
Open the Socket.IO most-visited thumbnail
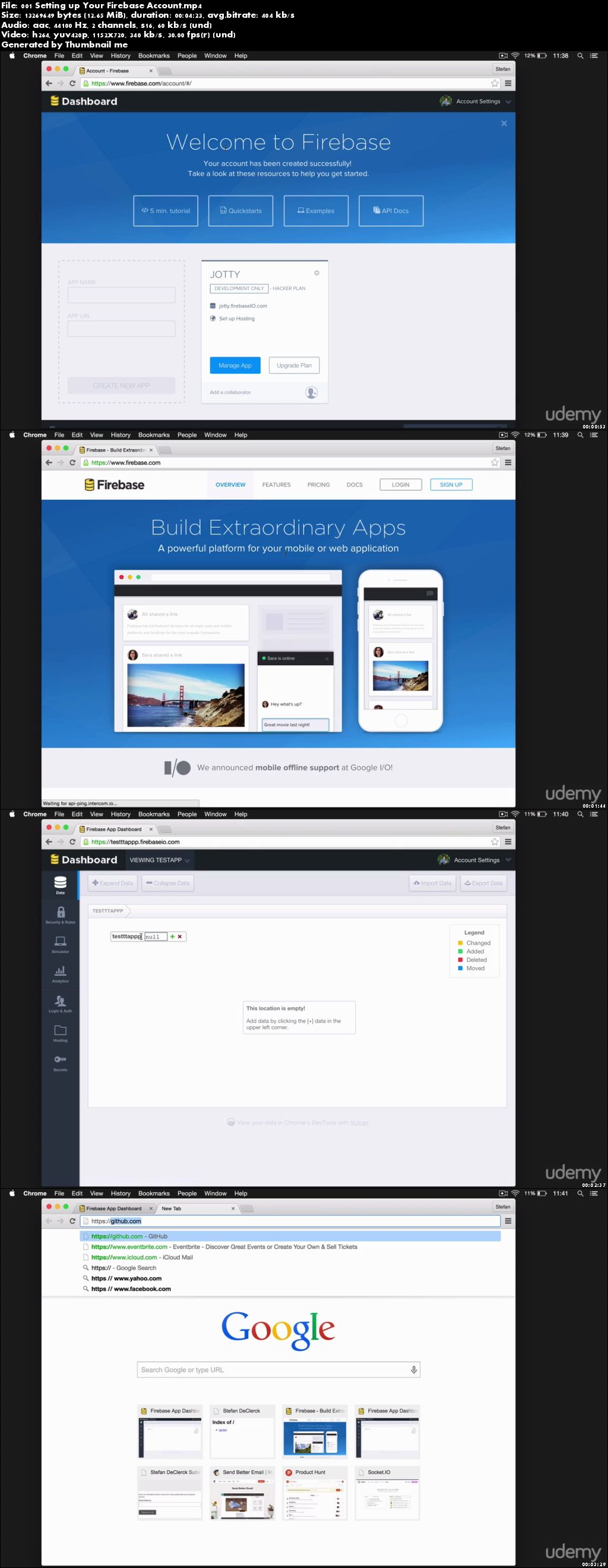[387, 1493]
